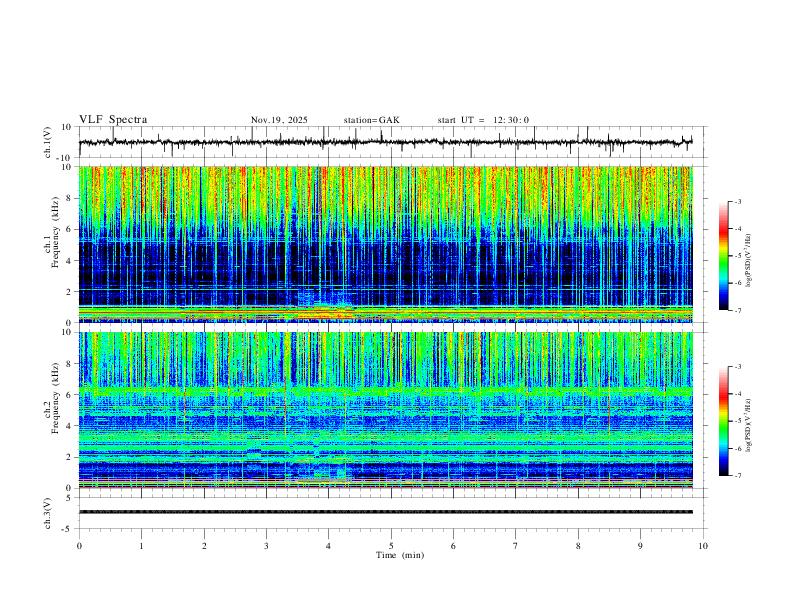Click ch.1 "Frequency (kHz)" axis label
This screenshot has height=612, width=792.
(56, 232)
